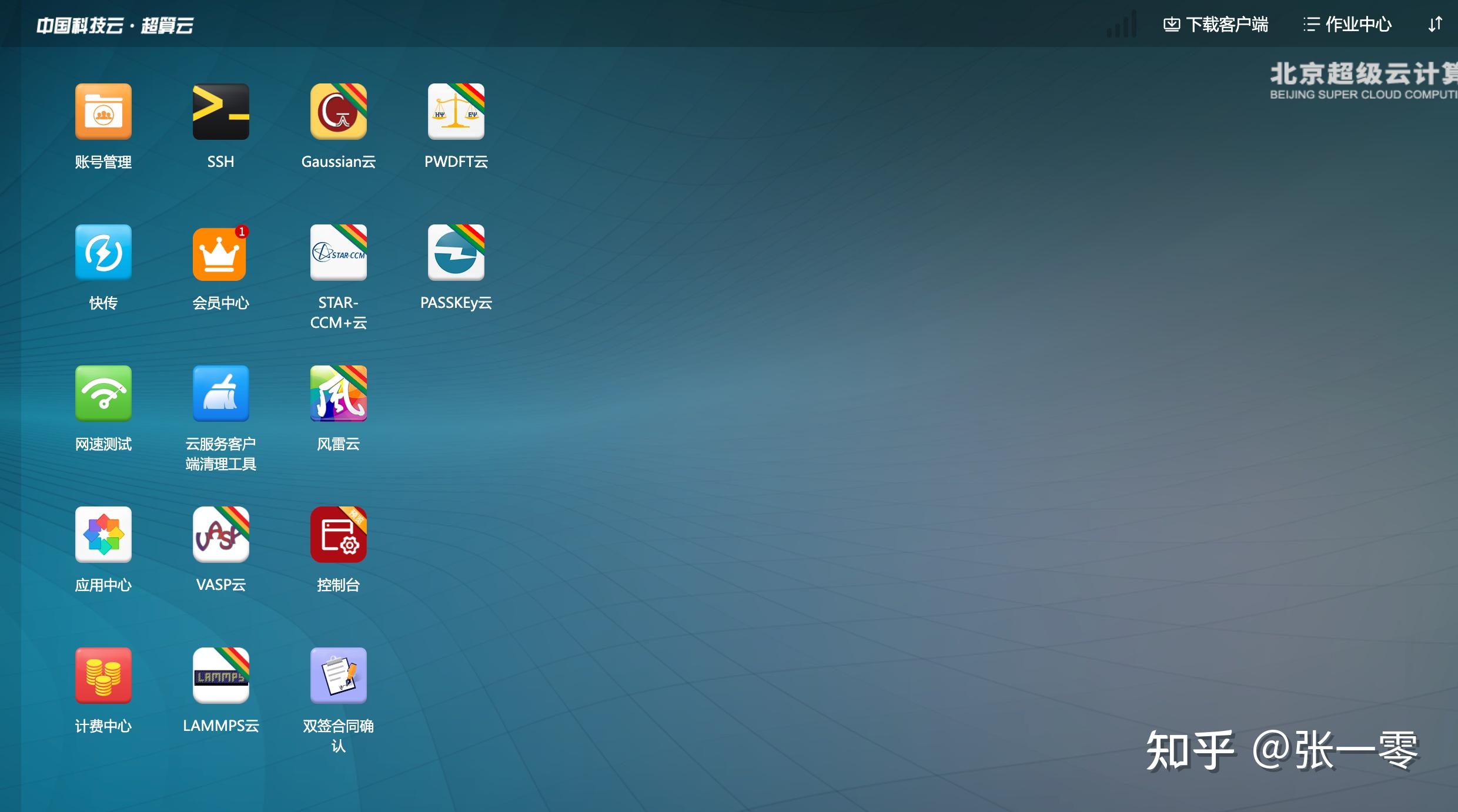Viewport: 1458px width, 812px height.
Task: Launch the 风雷云 application
Action: [339, 394]
